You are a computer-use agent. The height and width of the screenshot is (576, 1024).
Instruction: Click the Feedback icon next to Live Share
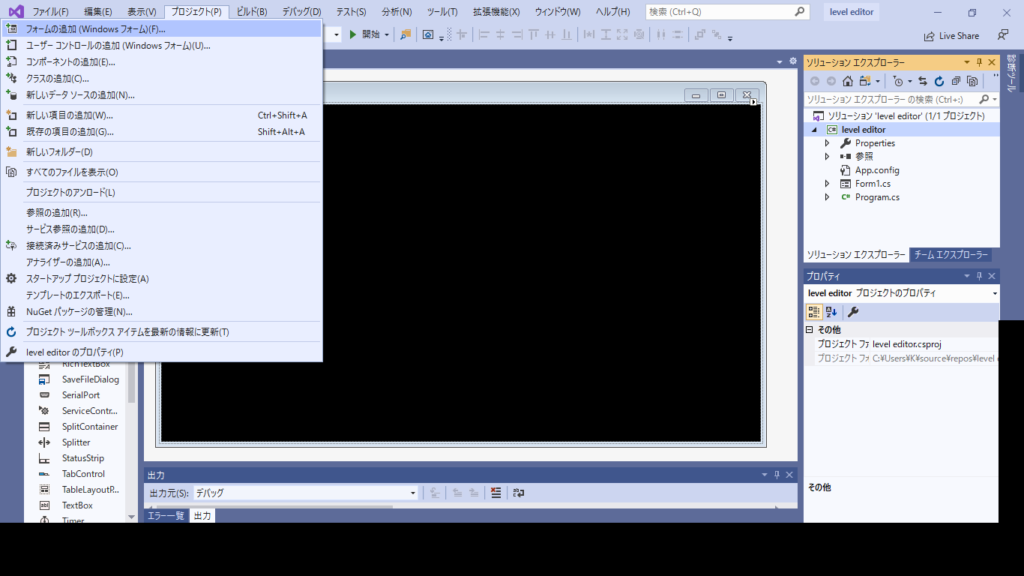pos(1002,35)
